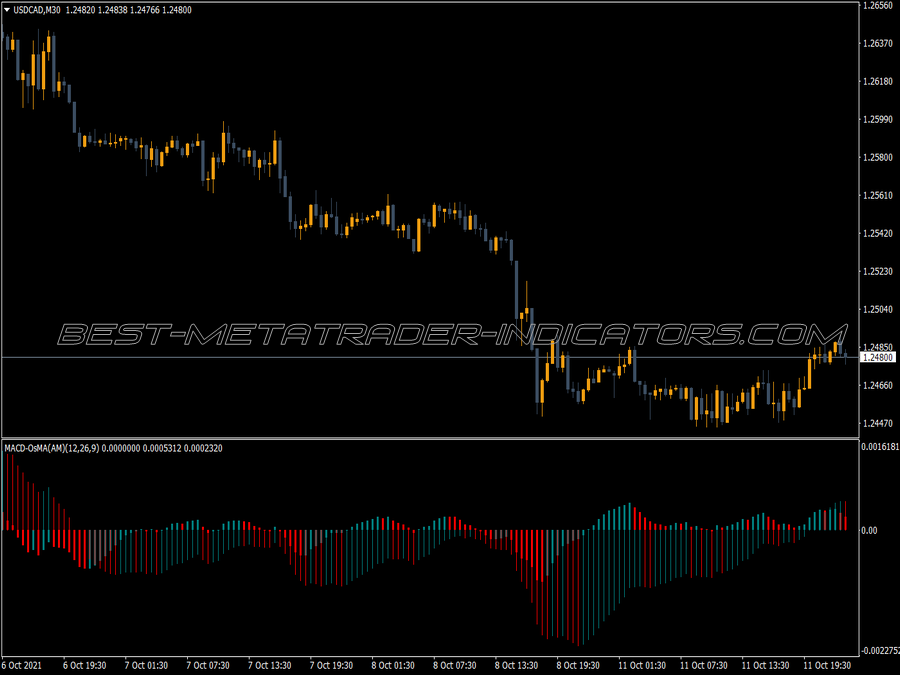Screen dimensions: 900x675
Task: Select price scale label 1.24660
Action: 878,385
